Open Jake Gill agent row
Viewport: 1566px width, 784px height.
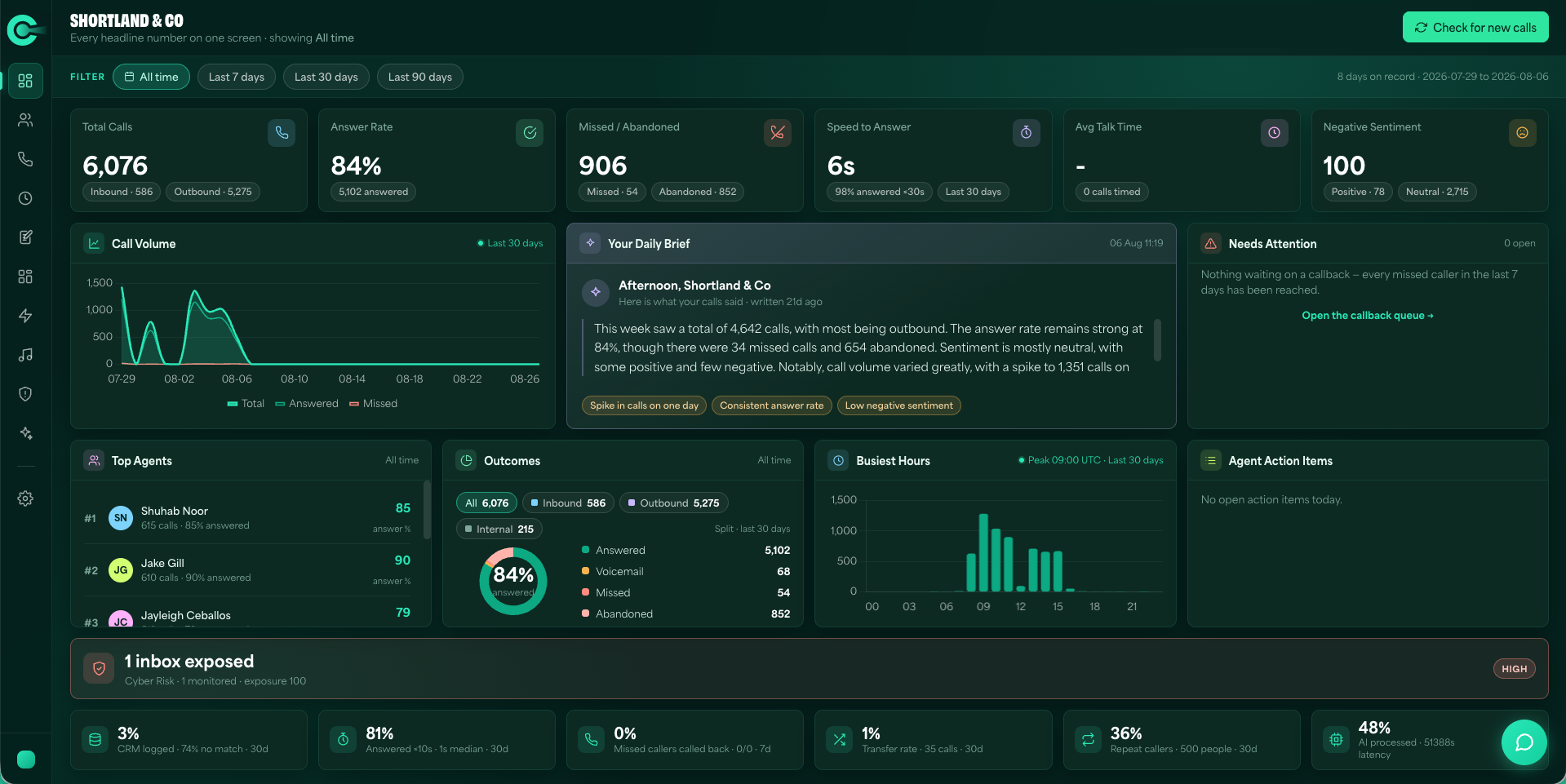(248, 569)
